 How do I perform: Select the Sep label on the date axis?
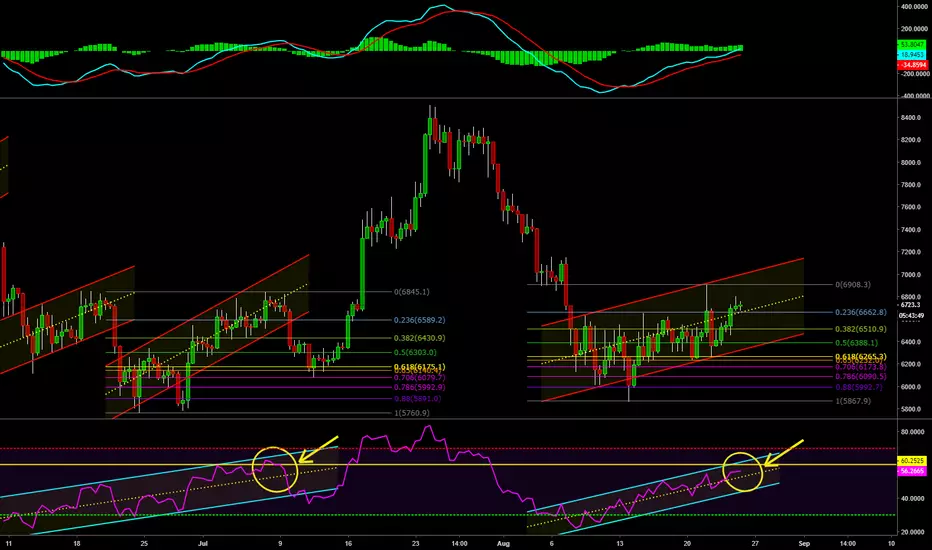click(x=804, y=543)
